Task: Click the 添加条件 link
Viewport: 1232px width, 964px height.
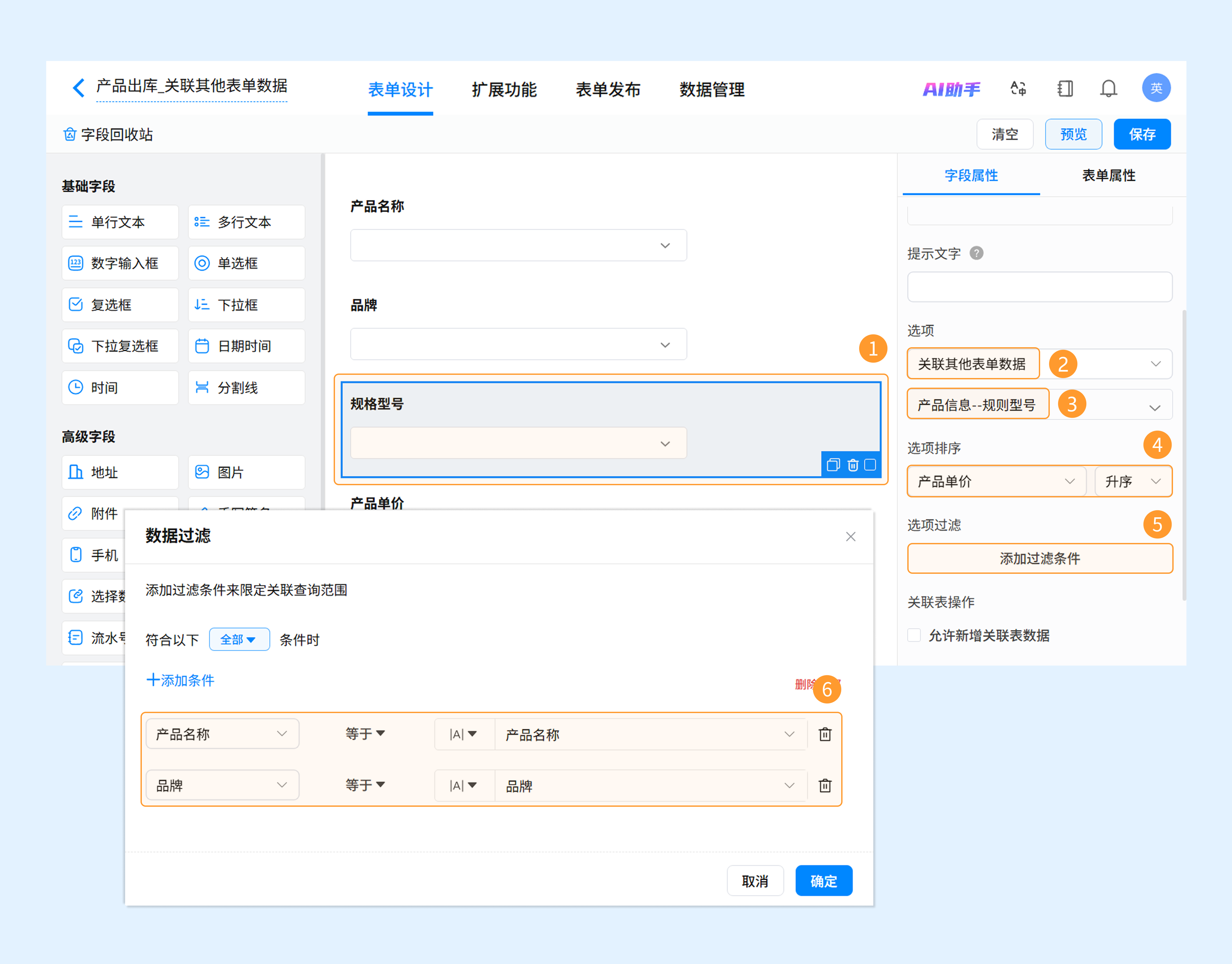Action: tap(181, 680)
